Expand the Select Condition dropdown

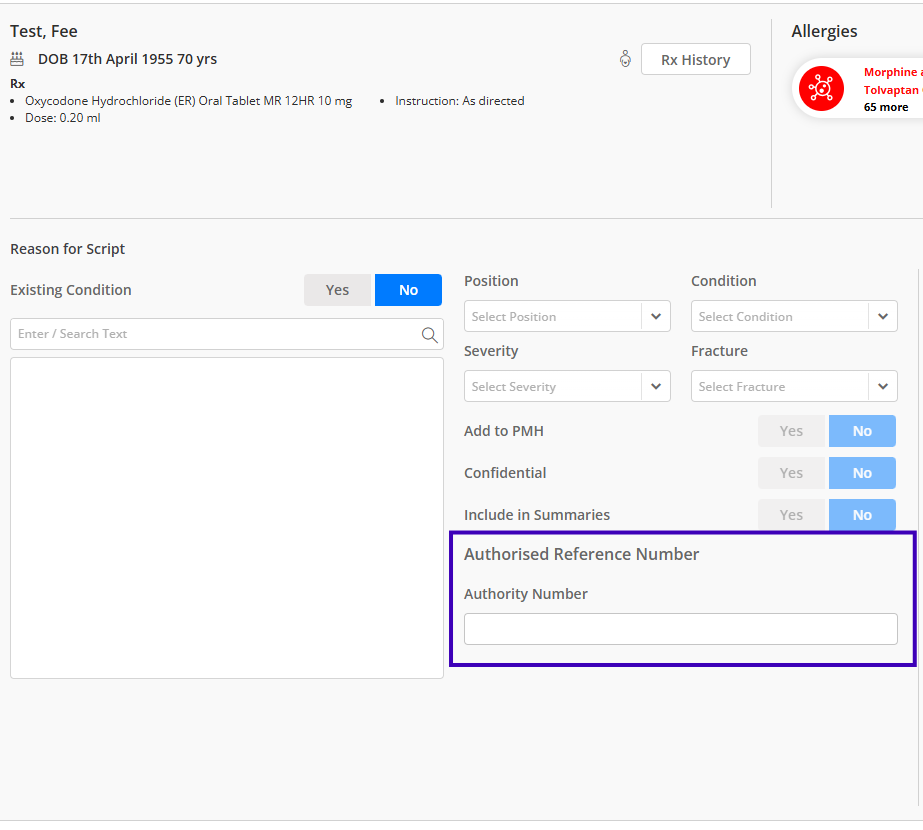(794, 317)
